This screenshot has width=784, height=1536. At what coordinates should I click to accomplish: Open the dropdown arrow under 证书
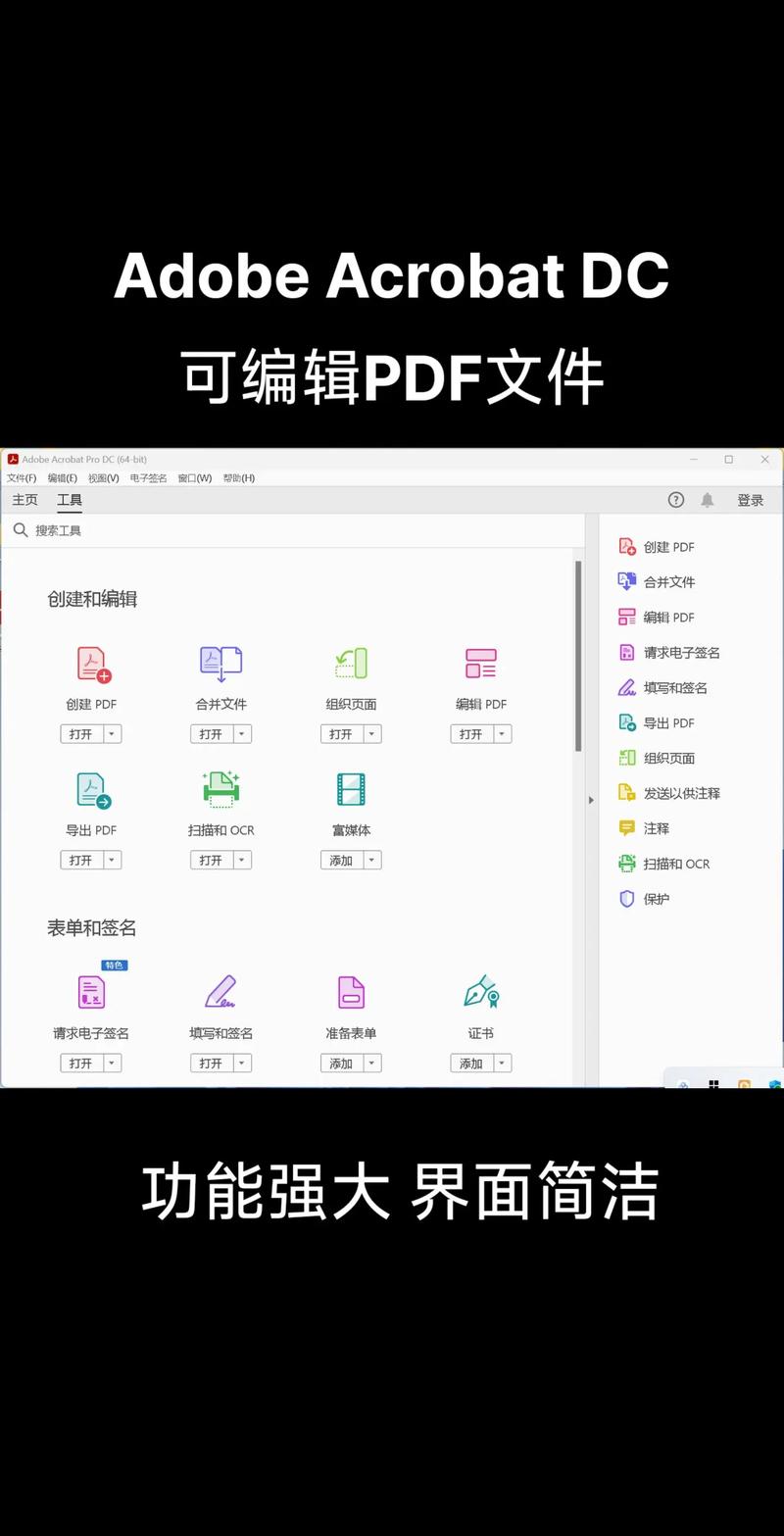[502, 1064]
